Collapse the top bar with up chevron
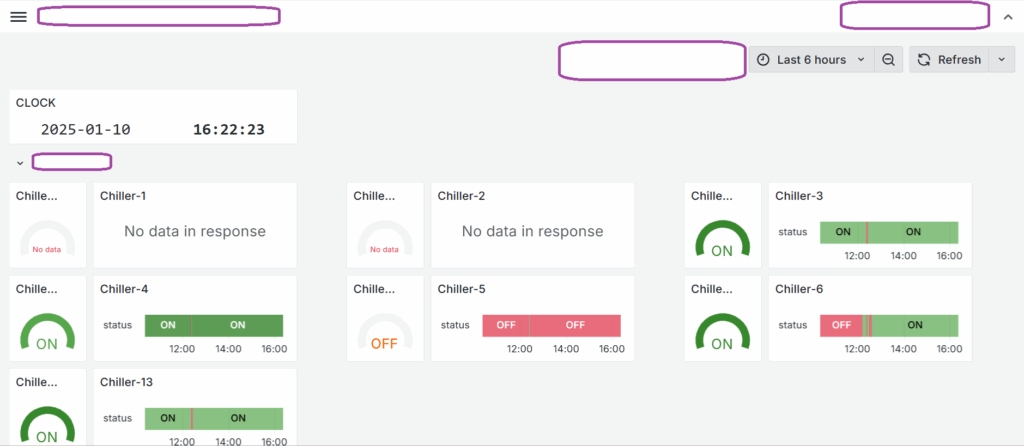This screenshot has width=1024, height=446. tap(1006, 17)
